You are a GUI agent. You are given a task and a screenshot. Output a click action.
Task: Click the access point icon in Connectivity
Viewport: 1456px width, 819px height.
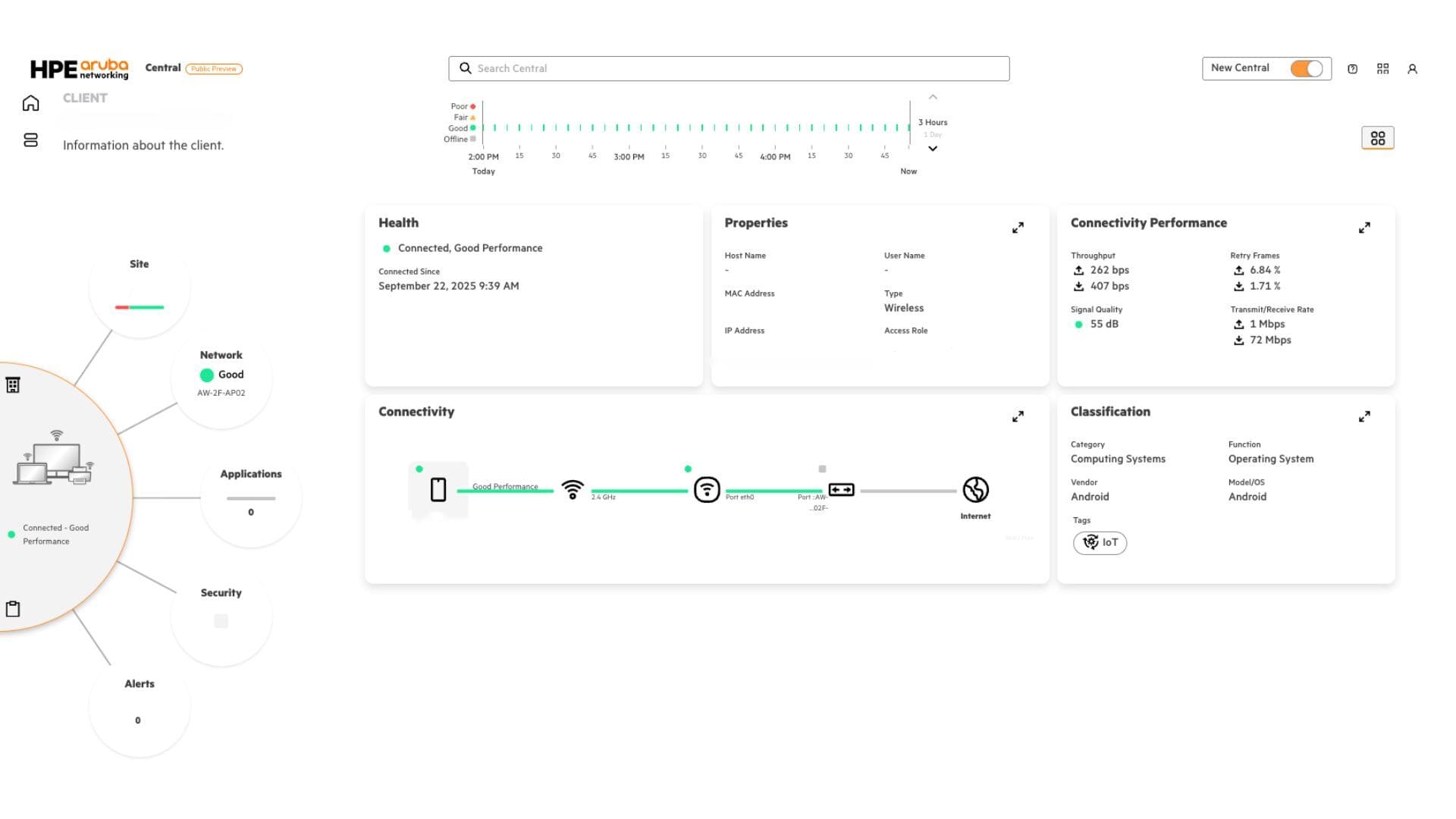(x=707, y=490)
